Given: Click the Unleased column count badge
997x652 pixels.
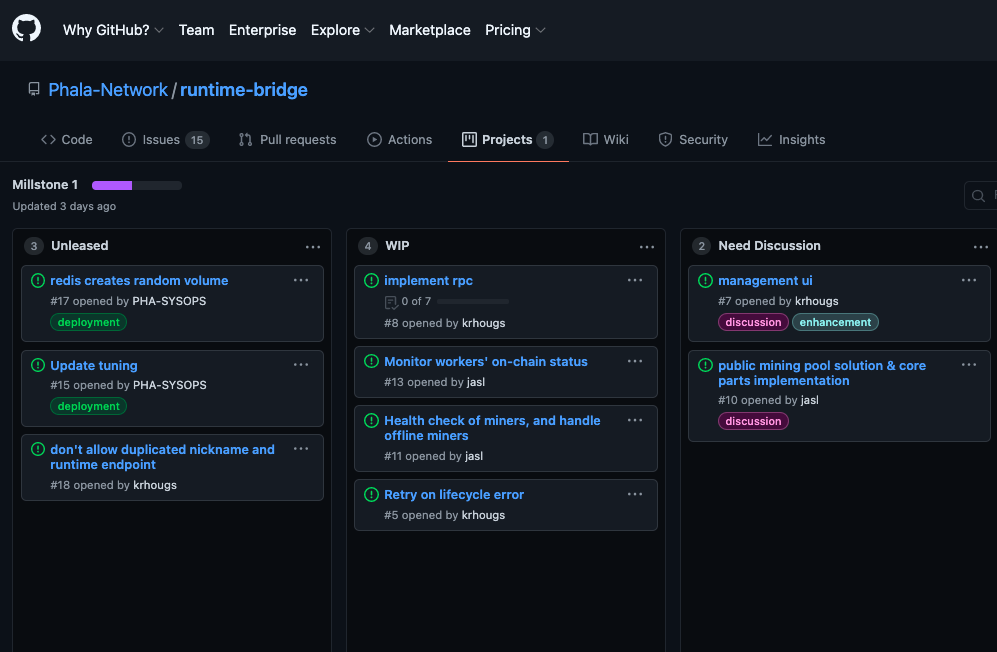Looking at the screenshot, I should tap(34, 246).
